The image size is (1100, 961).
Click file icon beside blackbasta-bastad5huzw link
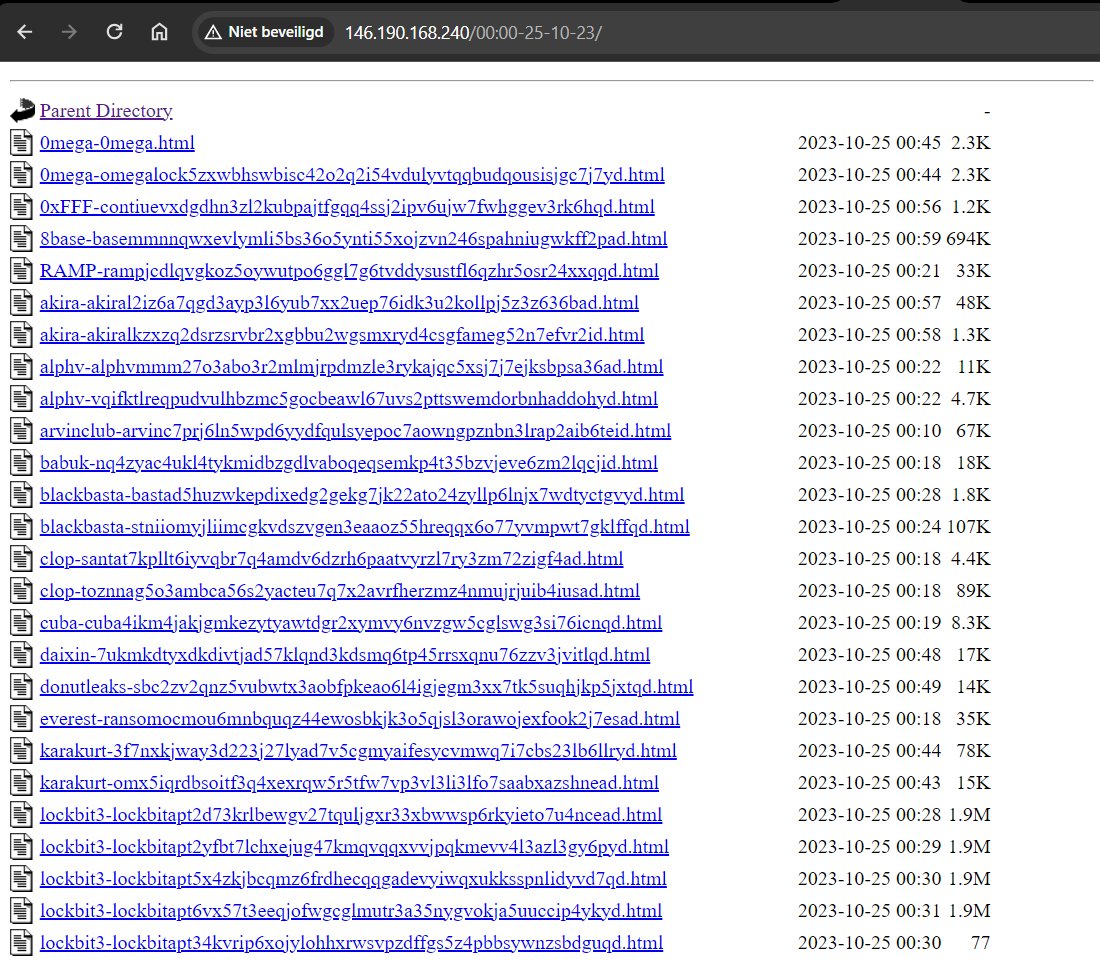coord(22,495)
